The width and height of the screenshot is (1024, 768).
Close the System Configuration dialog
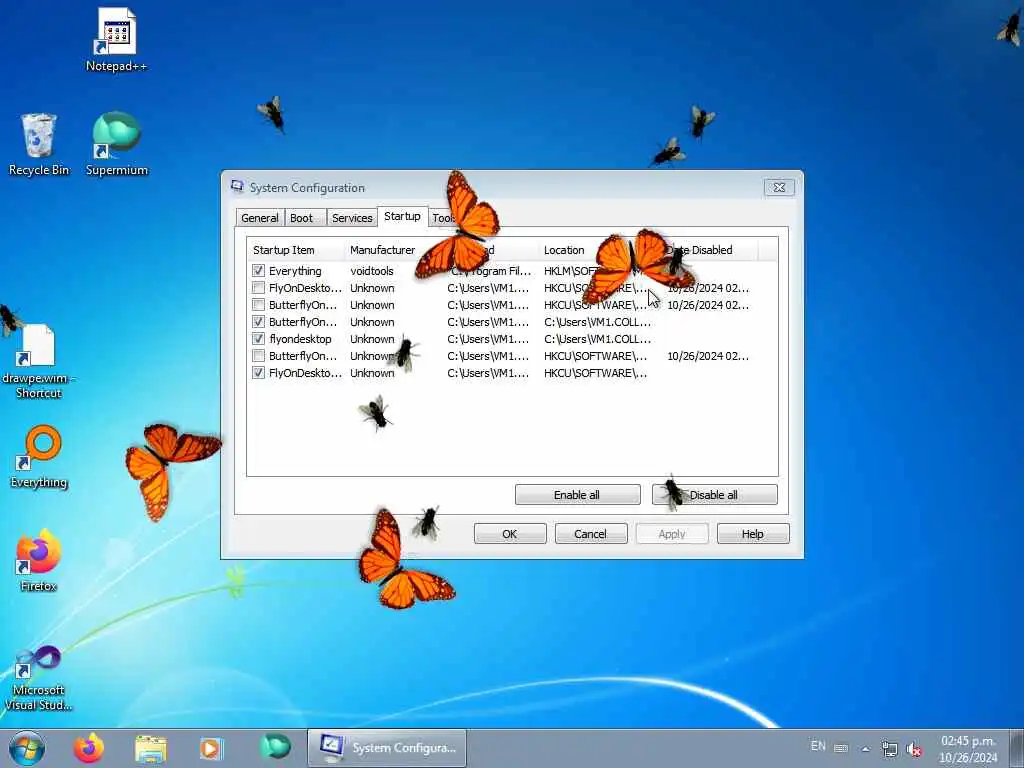click(x=779, y=187)
